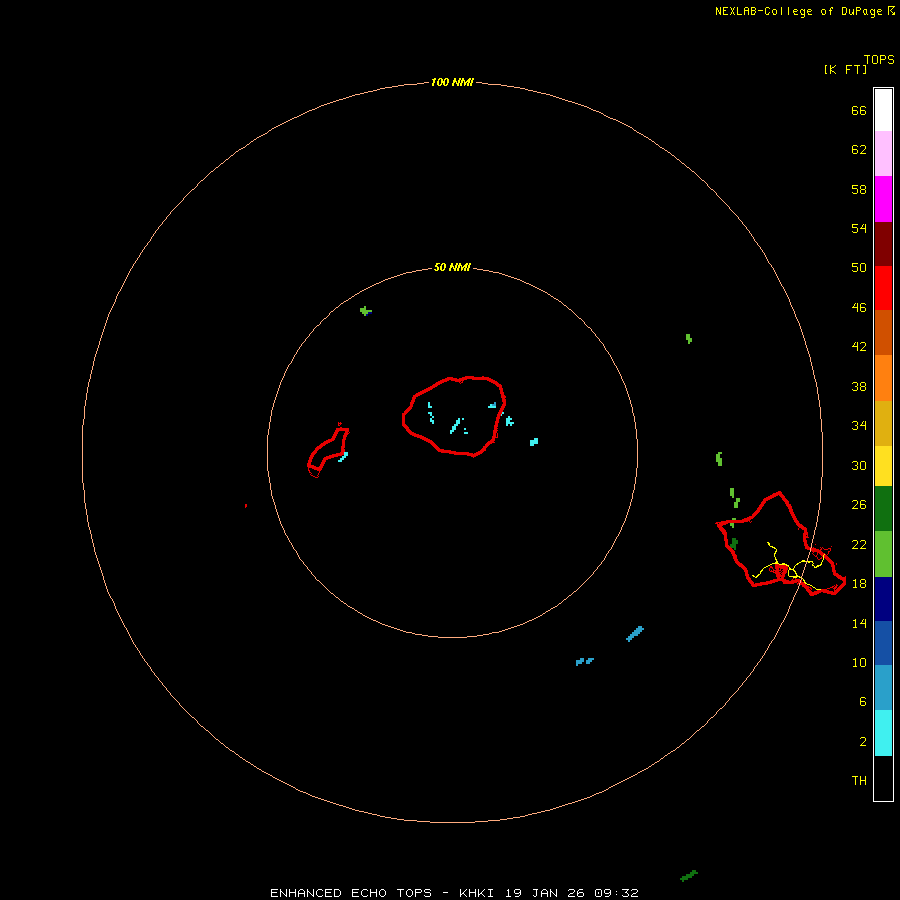Click the white 66 kft color swatch
Screen dimensions: 900x900
click(883, 110)
